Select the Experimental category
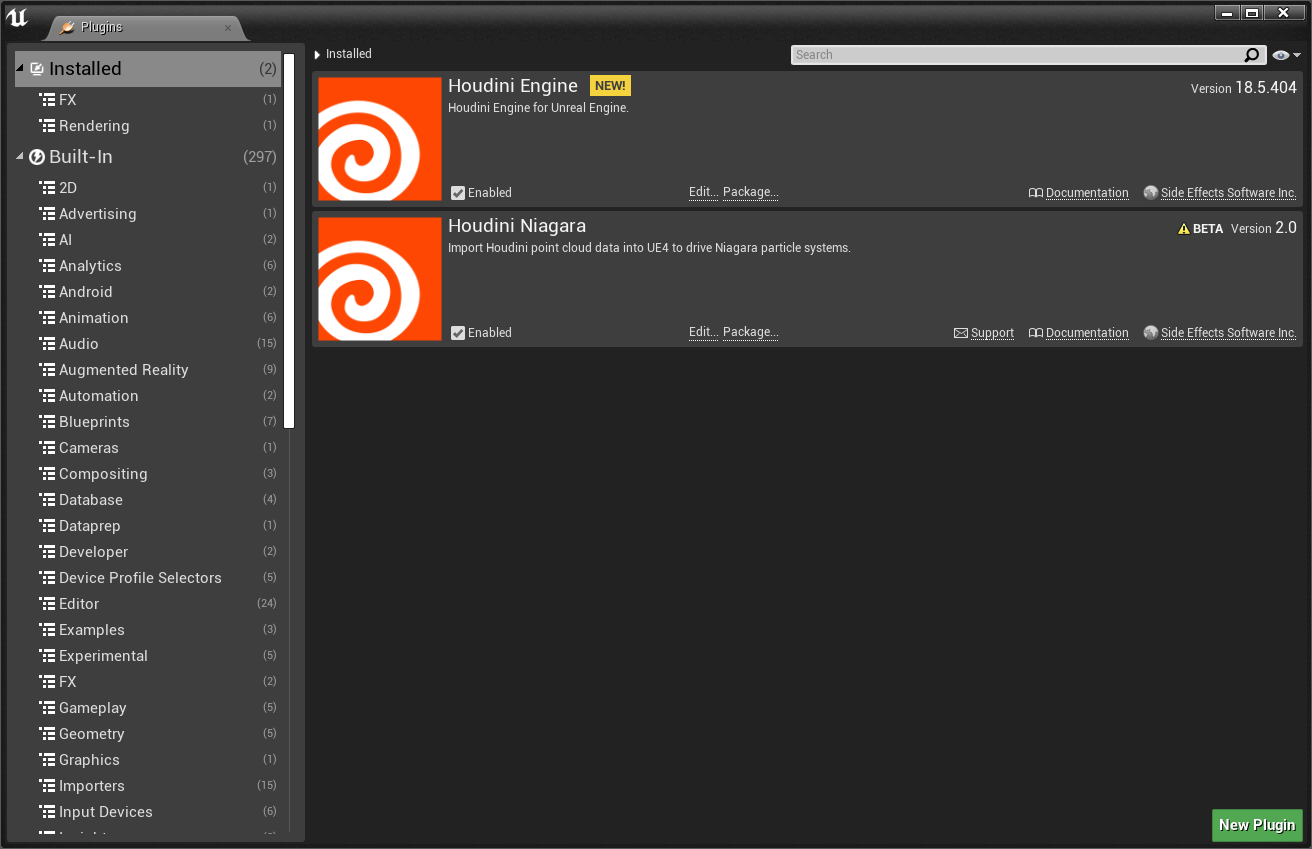Screen dimensions: 1312x849 coord(148,656)
